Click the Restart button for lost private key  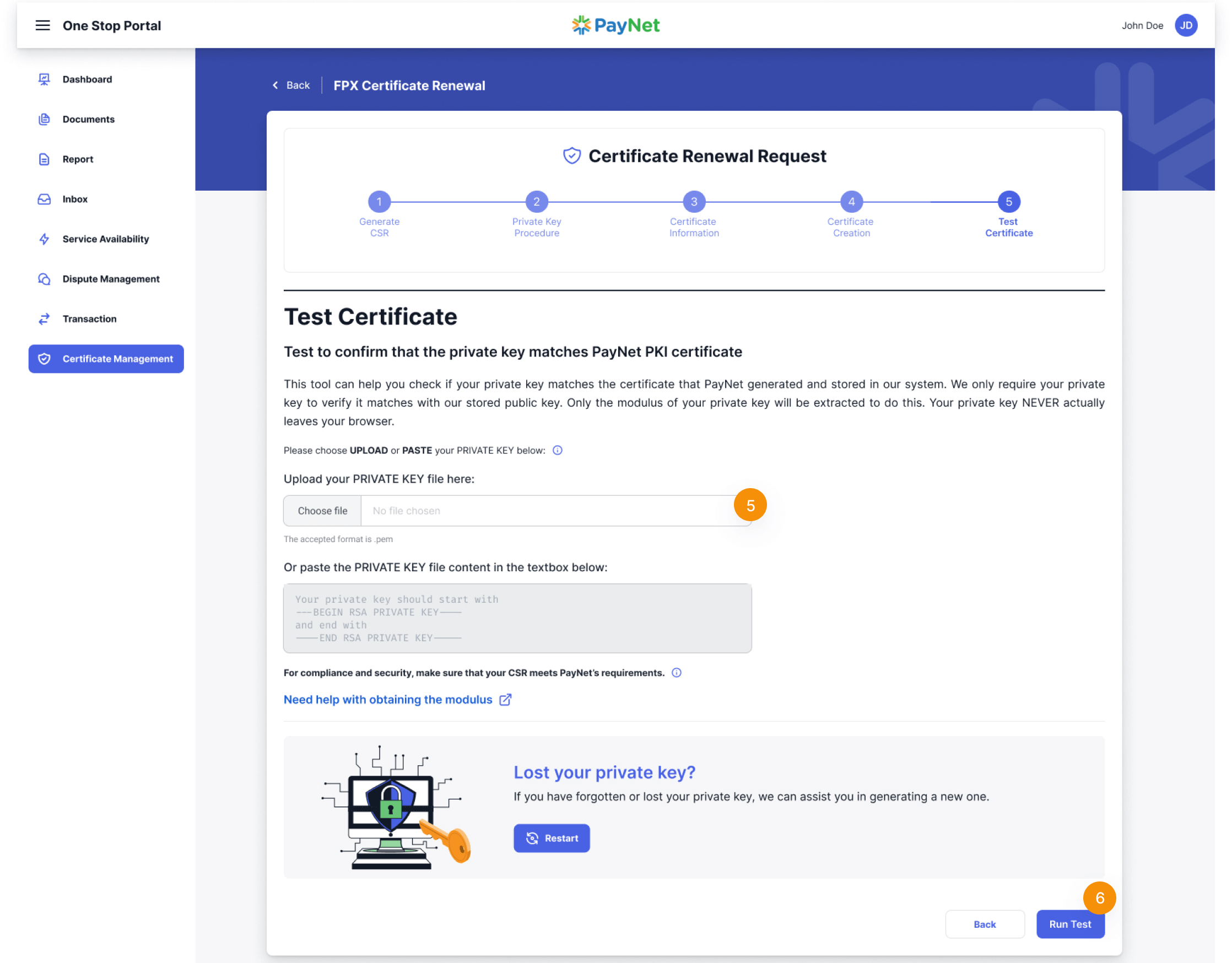pos(551,838)
